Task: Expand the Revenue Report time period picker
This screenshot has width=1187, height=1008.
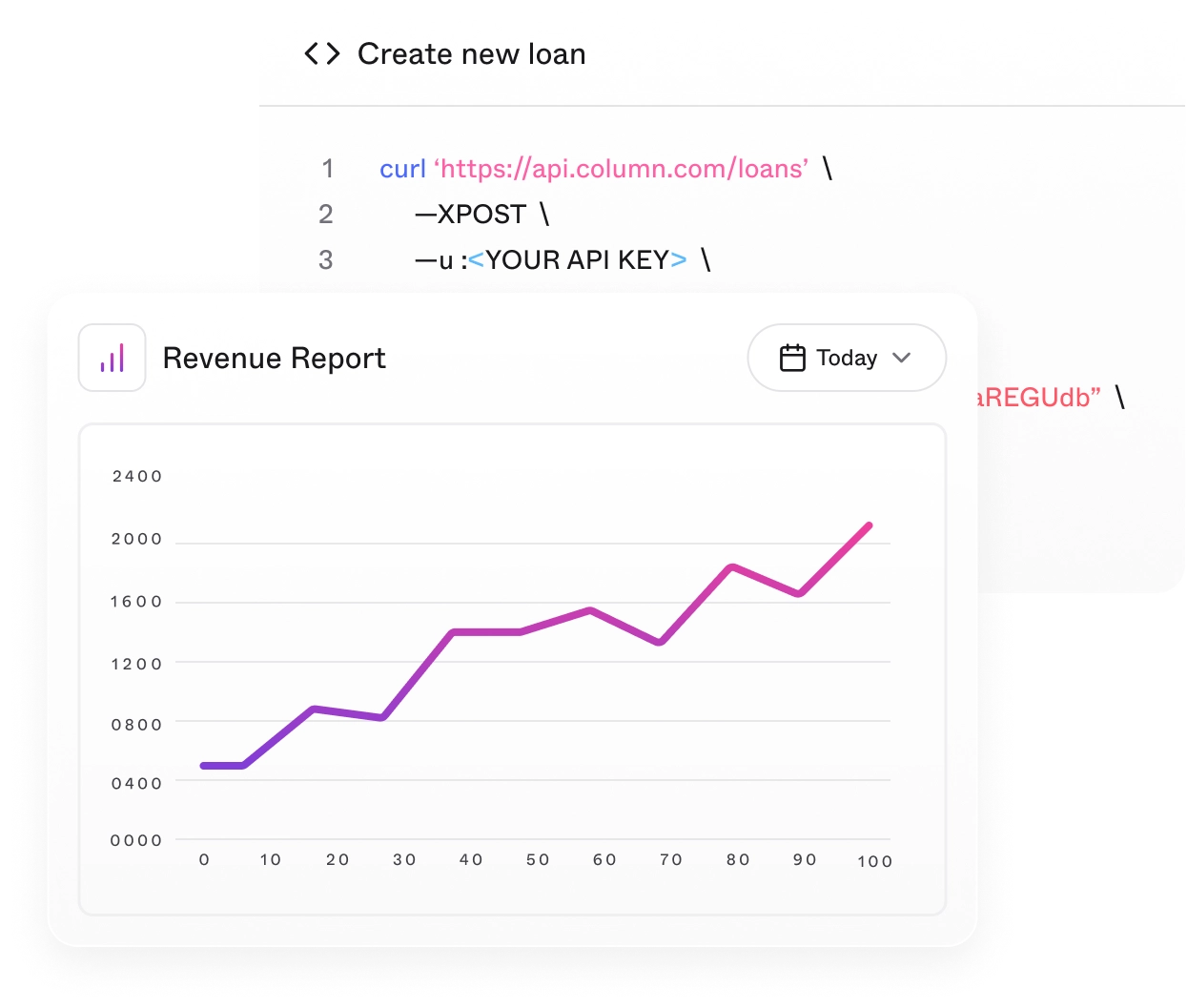Action: click(846, 358)
